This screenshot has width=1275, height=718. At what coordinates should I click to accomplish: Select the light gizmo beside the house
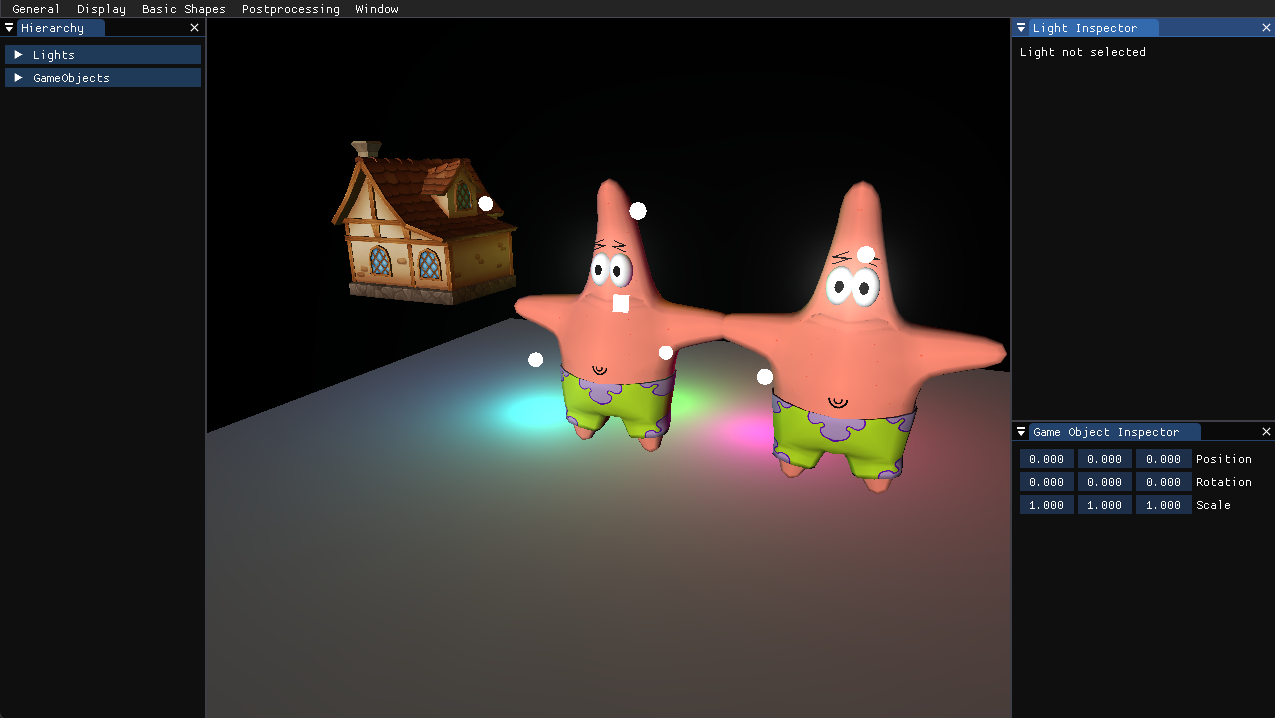click(486, 203)
